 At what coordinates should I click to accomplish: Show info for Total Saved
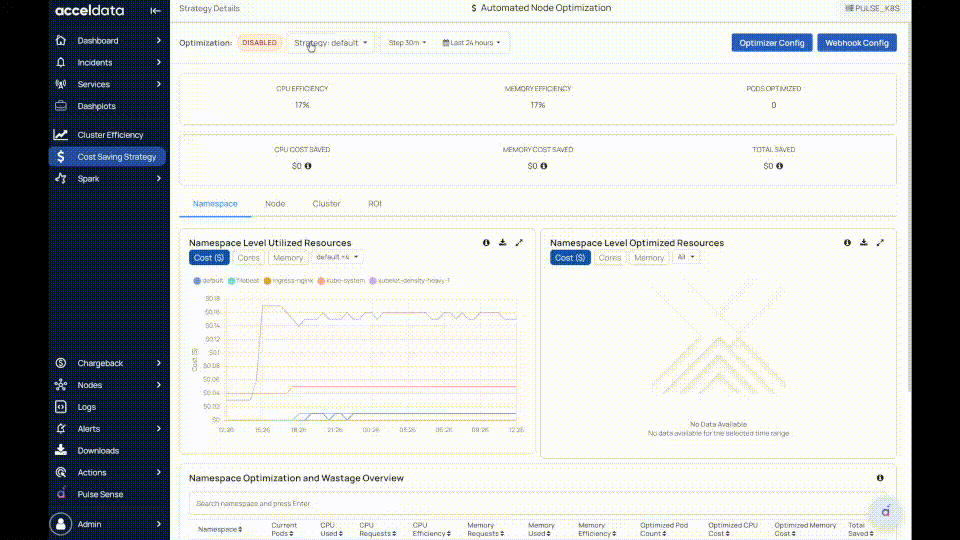779,166
